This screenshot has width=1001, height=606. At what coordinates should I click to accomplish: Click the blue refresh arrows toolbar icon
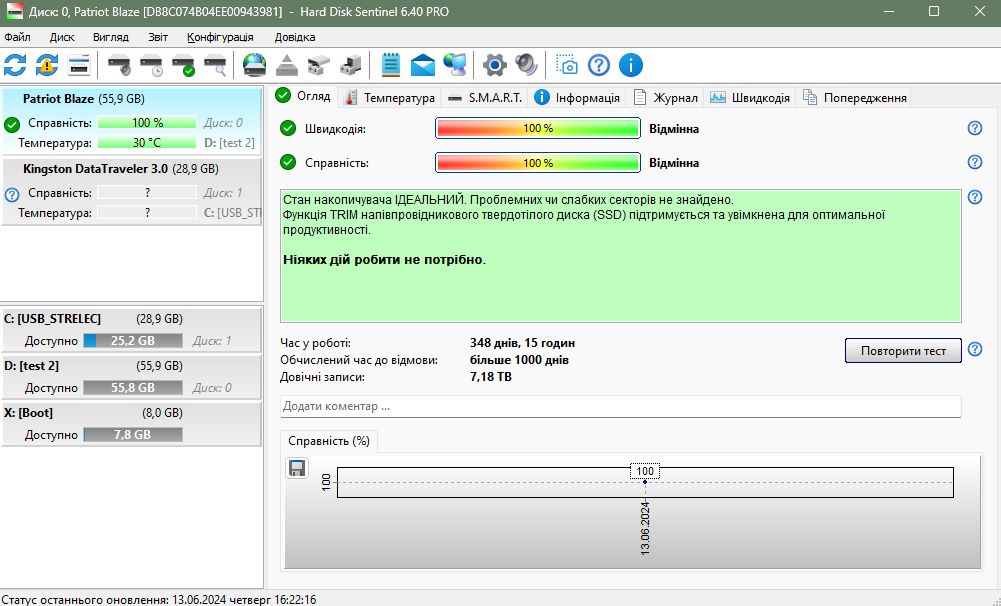tap(15, 65)
